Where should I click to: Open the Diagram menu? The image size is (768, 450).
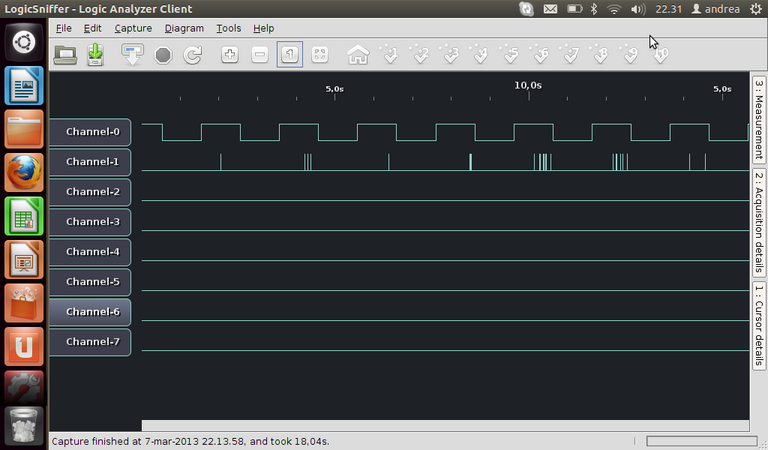(x=183, y=28)
